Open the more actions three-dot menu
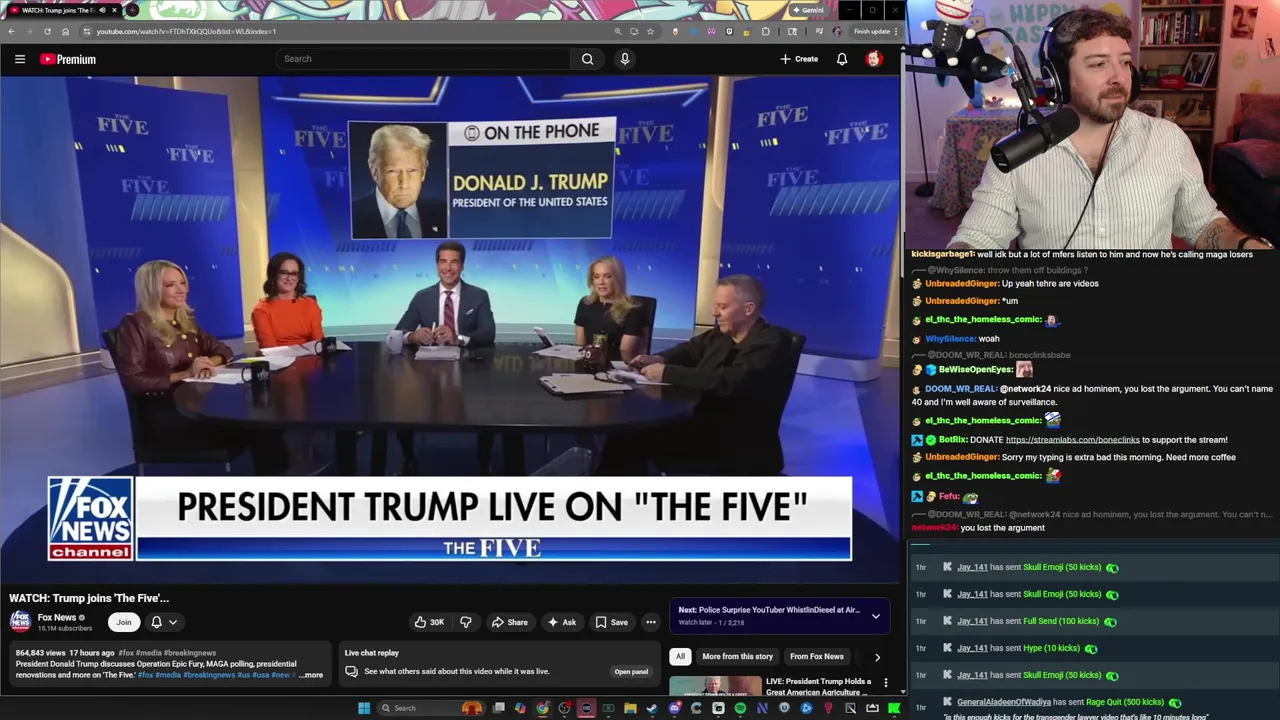1280x720 pixels. [651, 622]
